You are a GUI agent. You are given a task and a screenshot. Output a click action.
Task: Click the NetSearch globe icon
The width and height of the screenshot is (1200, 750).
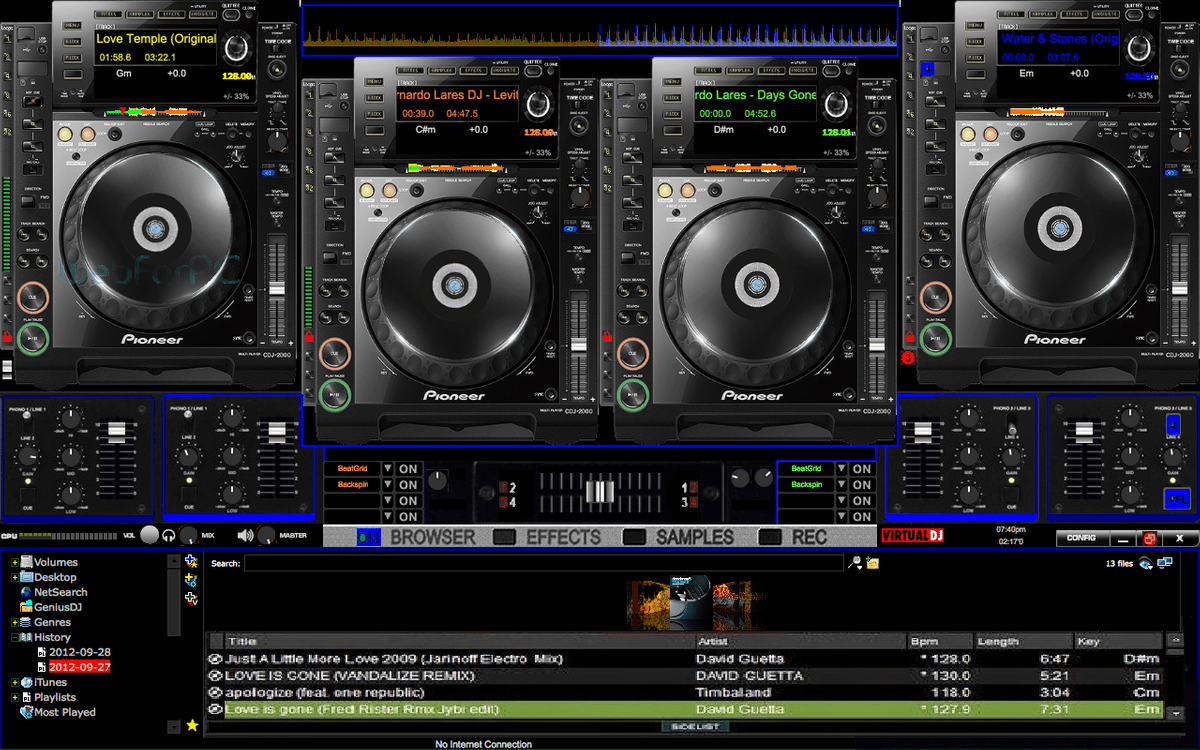click(25, 592)
